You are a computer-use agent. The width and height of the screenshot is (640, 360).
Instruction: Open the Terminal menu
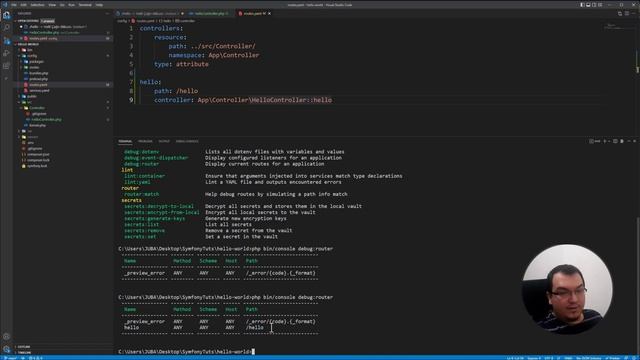85,5
